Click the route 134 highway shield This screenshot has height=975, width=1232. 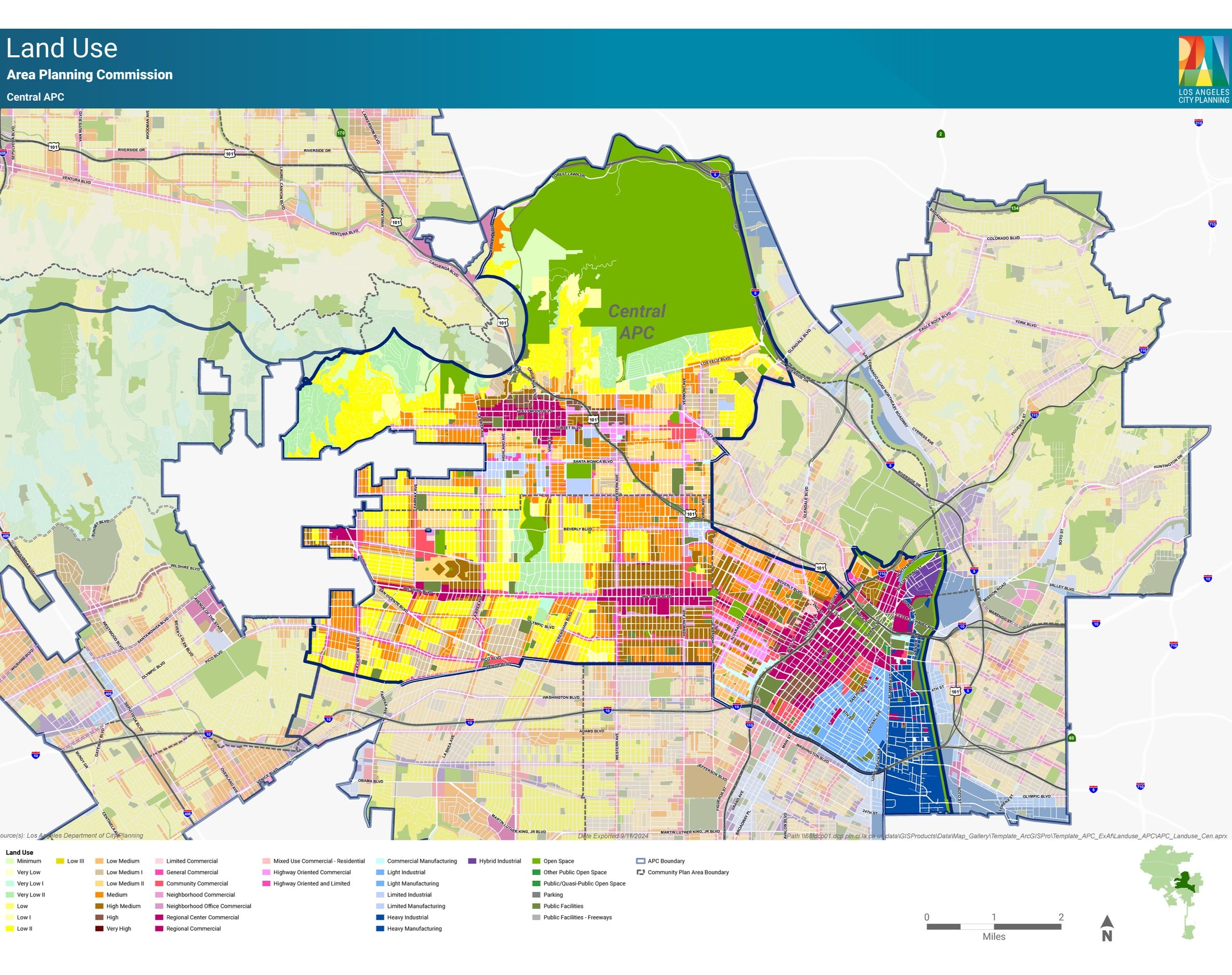(1015, 208)
